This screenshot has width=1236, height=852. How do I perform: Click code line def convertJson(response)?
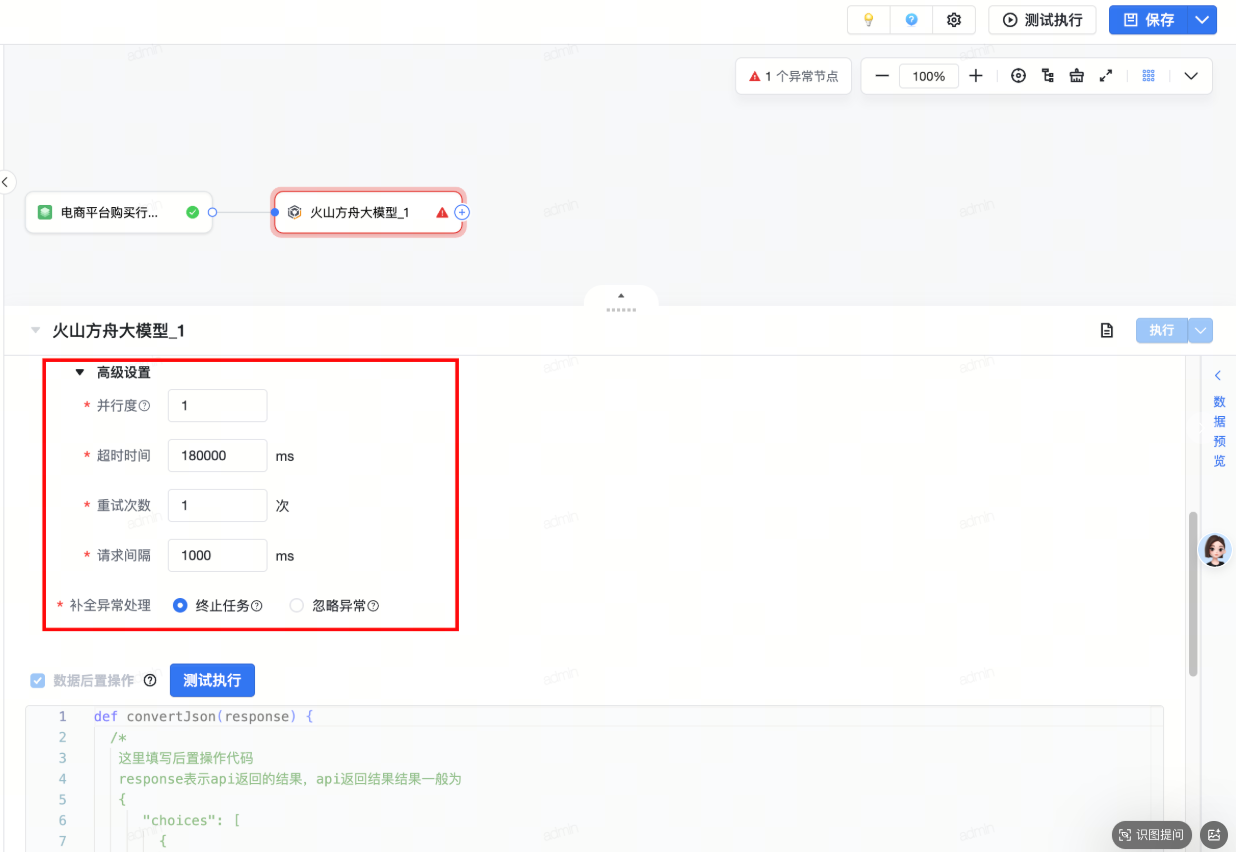click(x=204, y=716)
